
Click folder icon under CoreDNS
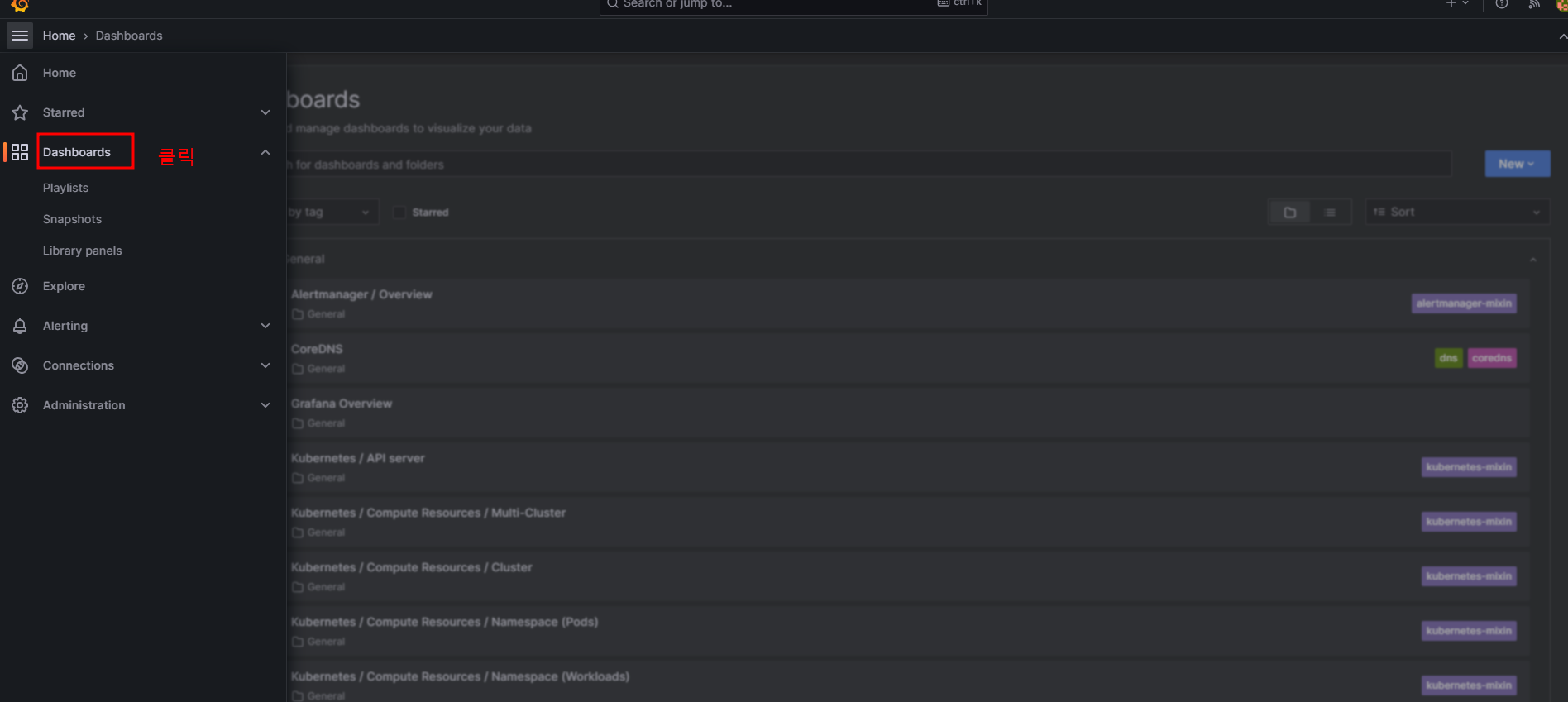pos(298,369)
